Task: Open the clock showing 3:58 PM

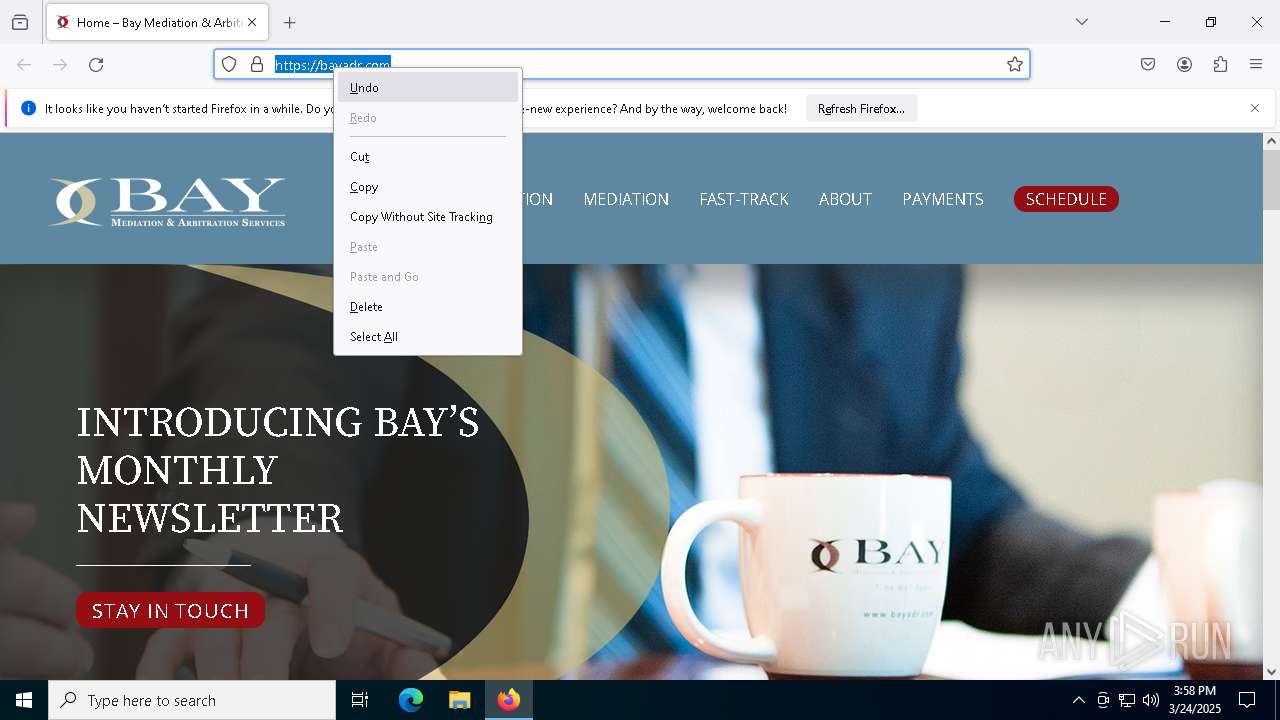Action: click(1195, 700)
